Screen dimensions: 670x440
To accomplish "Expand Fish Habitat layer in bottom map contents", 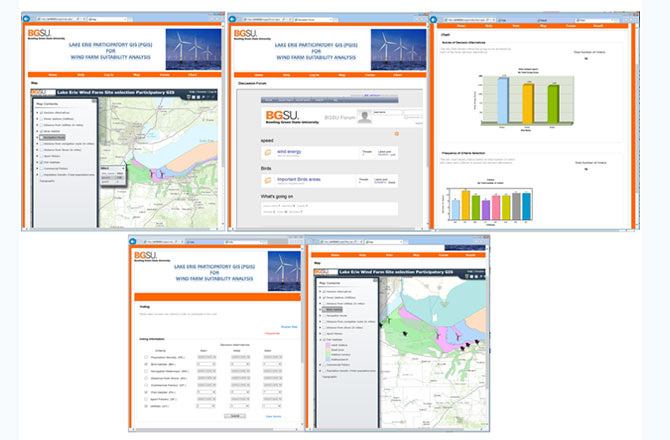I will (321, 340).
